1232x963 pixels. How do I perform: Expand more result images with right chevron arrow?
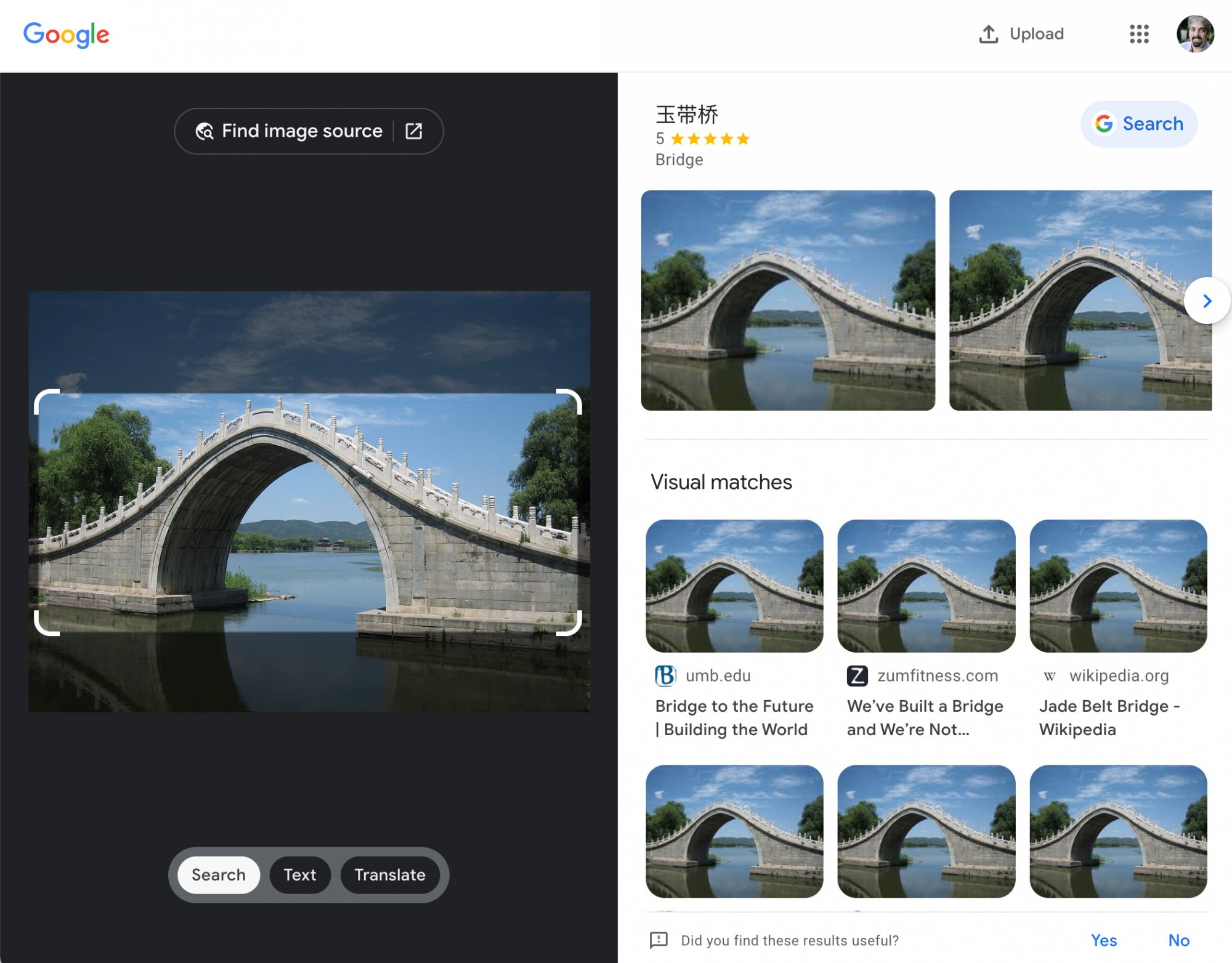point(1206,301)
